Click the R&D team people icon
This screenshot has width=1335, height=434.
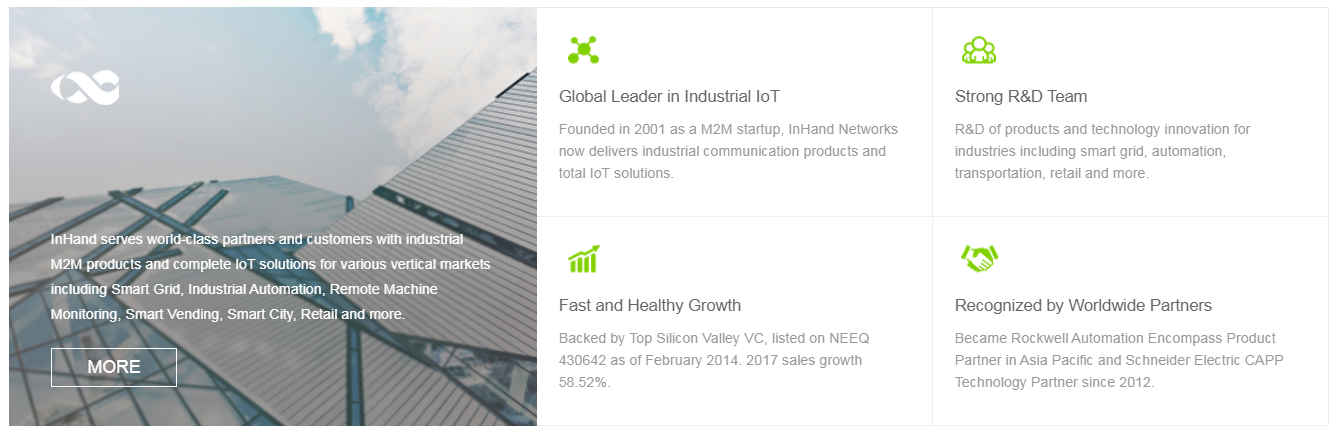[978, 50]
